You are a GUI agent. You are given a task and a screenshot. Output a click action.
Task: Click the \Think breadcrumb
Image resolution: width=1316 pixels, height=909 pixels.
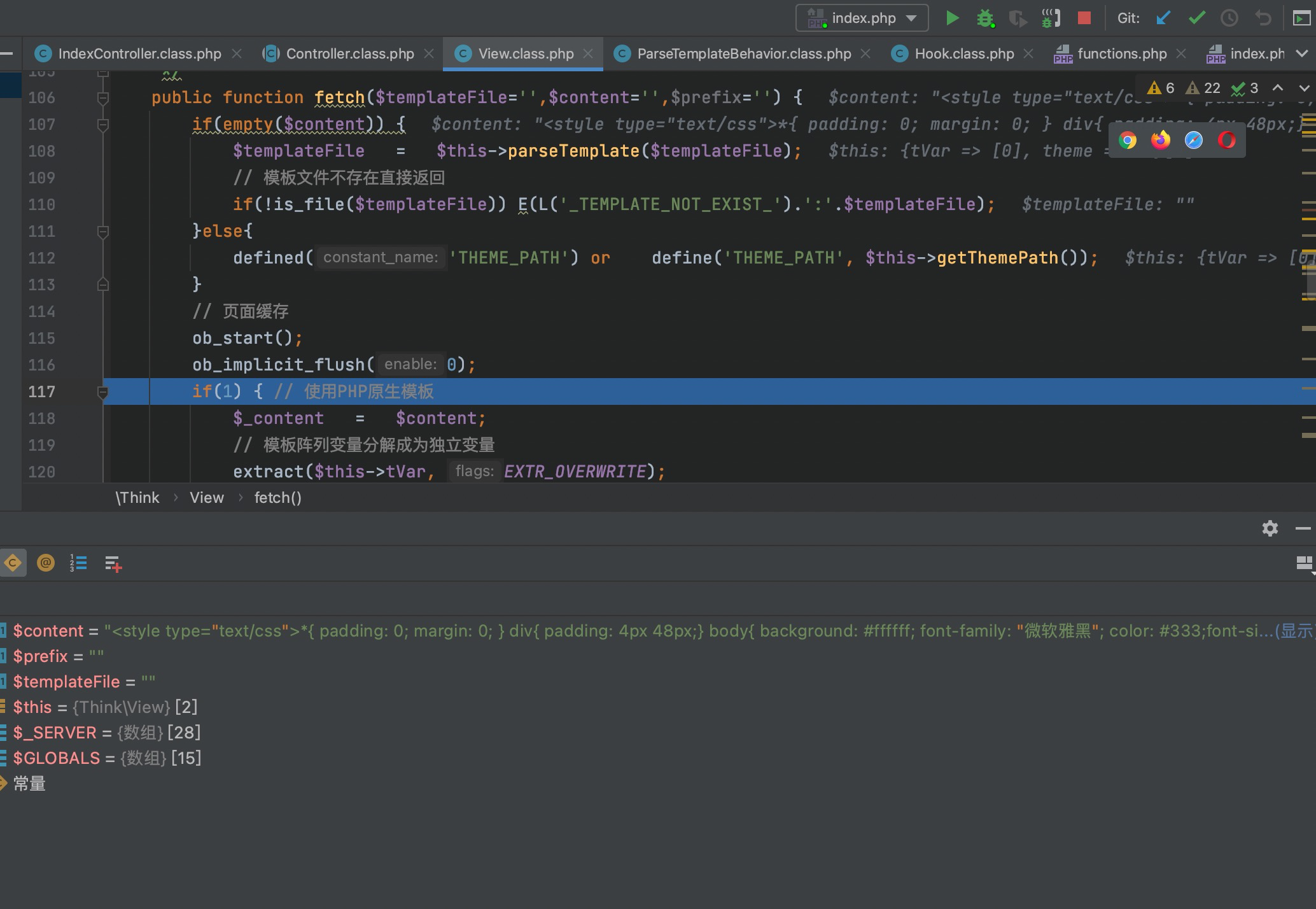(x=137, y=498)
